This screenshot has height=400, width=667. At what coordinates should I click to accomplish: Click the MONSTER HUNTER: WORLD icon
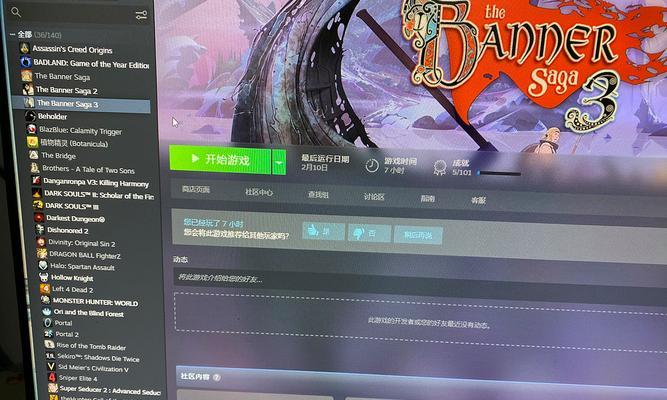pyautogui.click(x=46, y=300)
